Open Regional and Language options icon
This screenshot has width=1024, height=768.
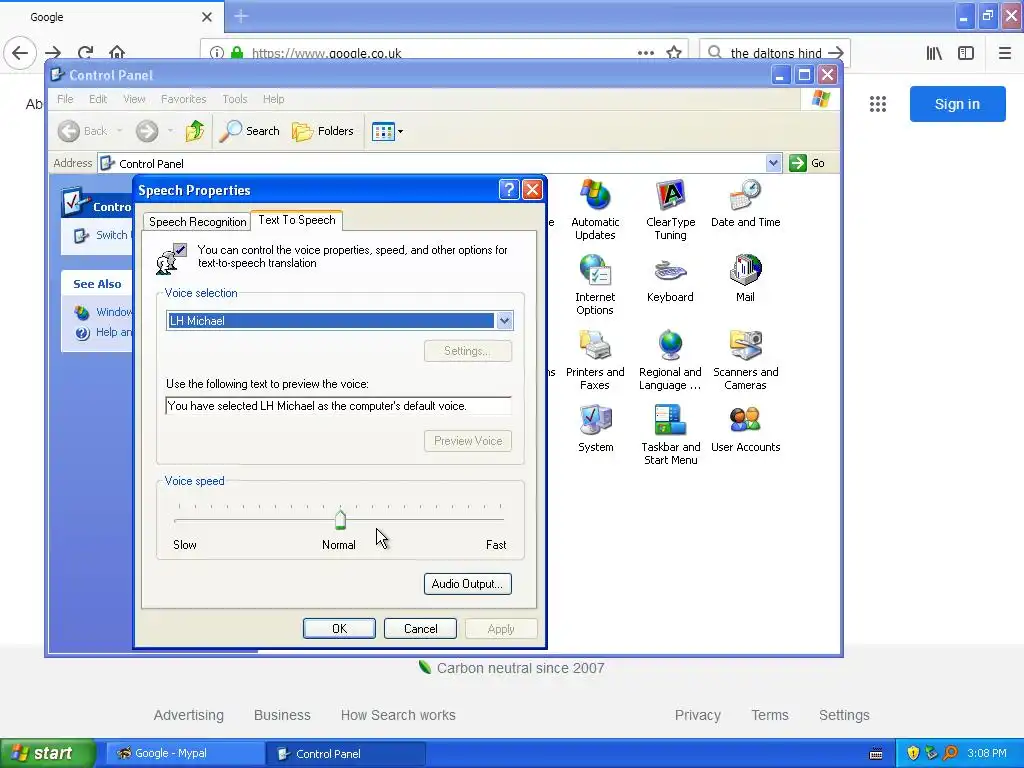pos(670,359)
